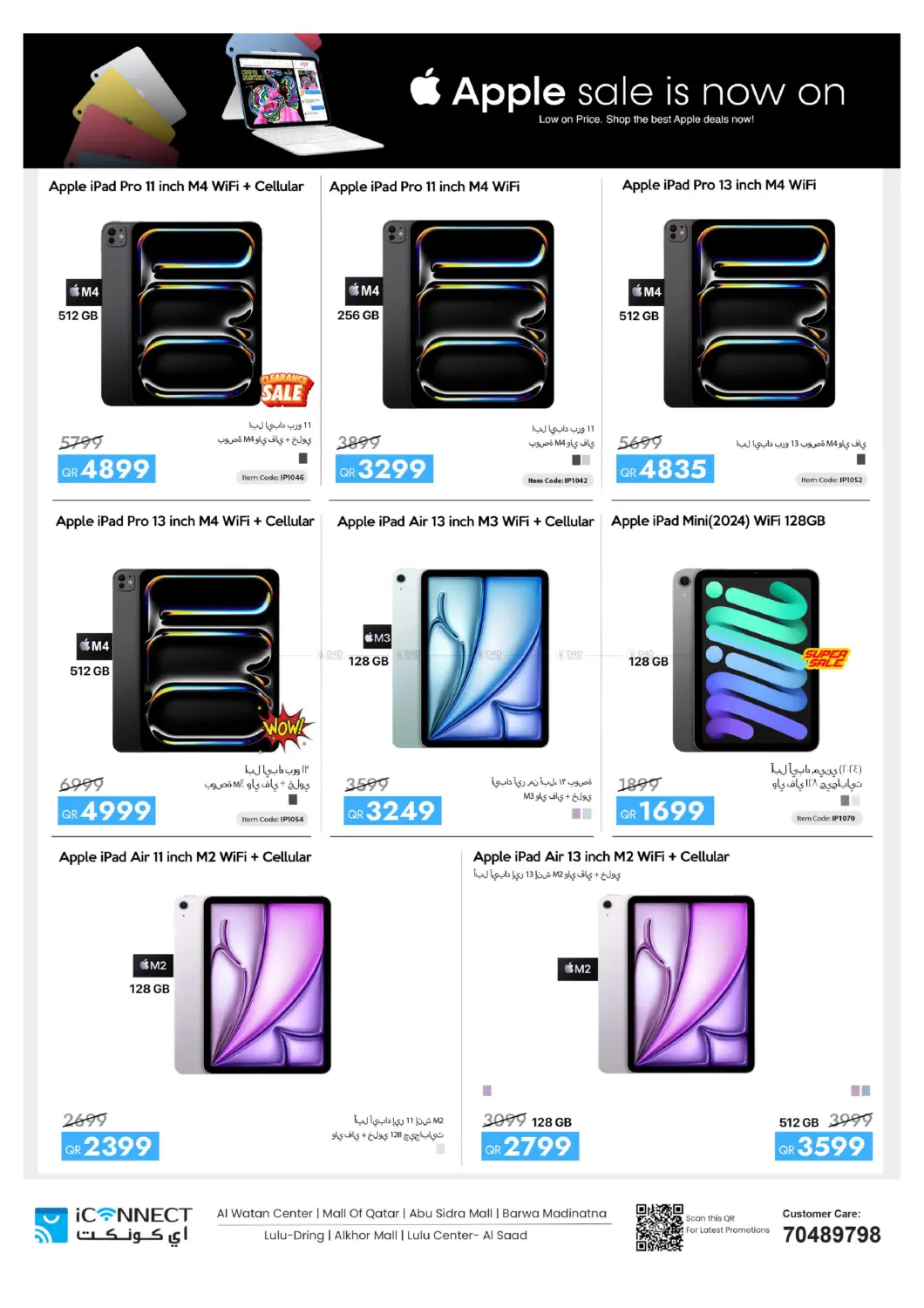
Task: Select the QR 4899 price tag
Action: pyautogui.click(x=106, y=469)
